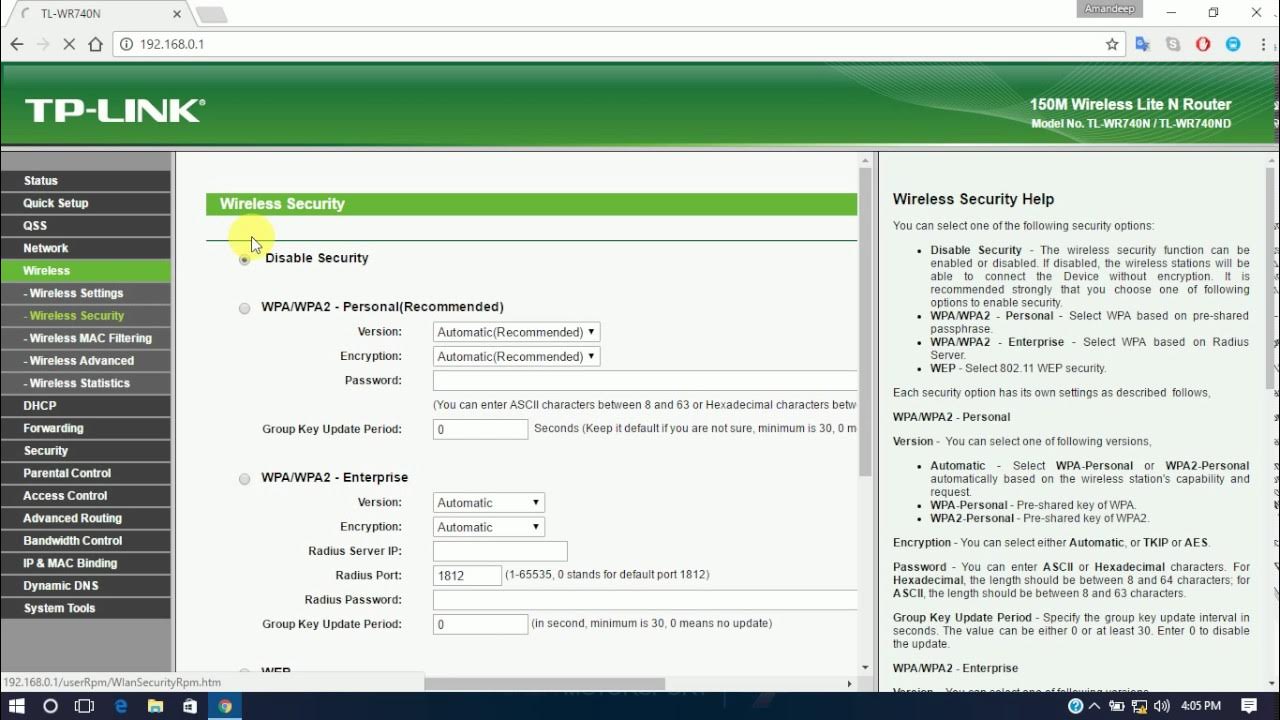Go to Wireless Settings submenu
Viewport: 1280px width, 720px height.
(86, 293)
